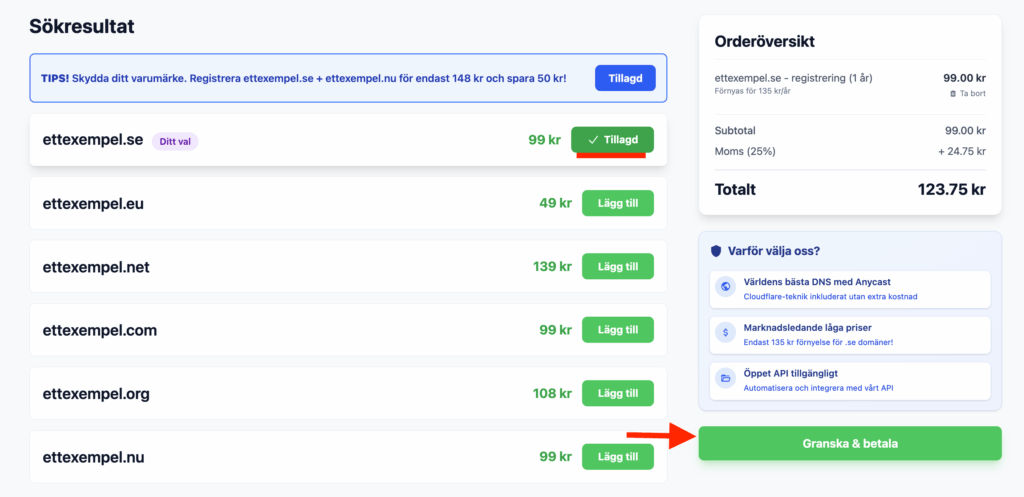Add ettexempel.net with Lägg till
This screenshot has height=497, width=1024.
[617, 267]
